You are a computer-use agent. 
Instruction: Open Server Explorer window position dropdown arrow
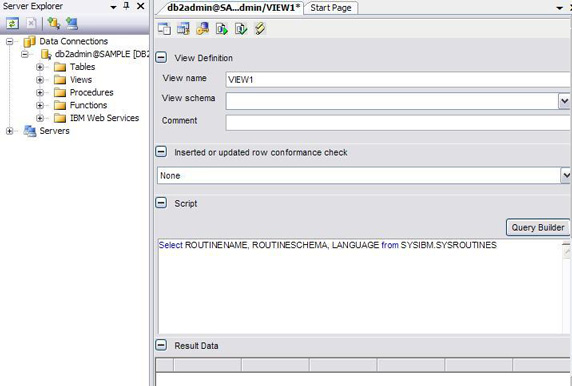pos(113,7)
